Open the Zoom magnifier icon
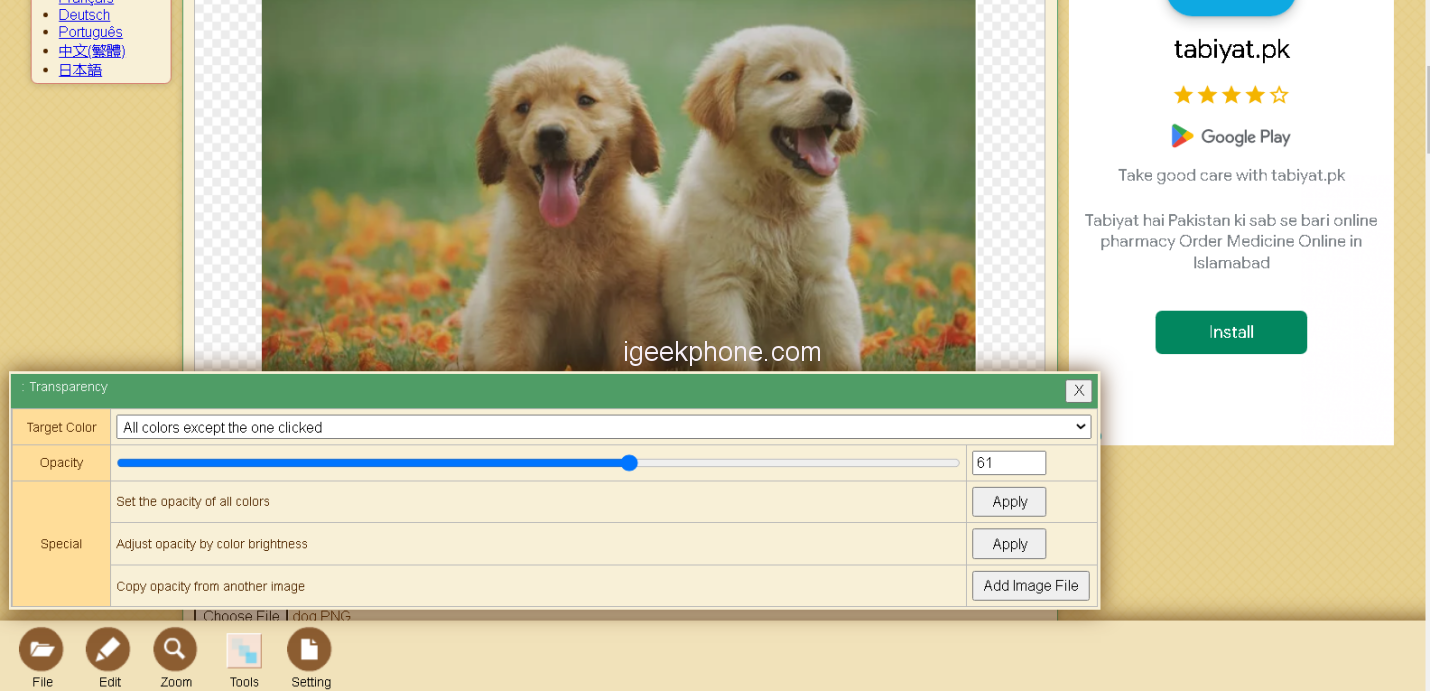1430x691 pixels. click(175, 650)
